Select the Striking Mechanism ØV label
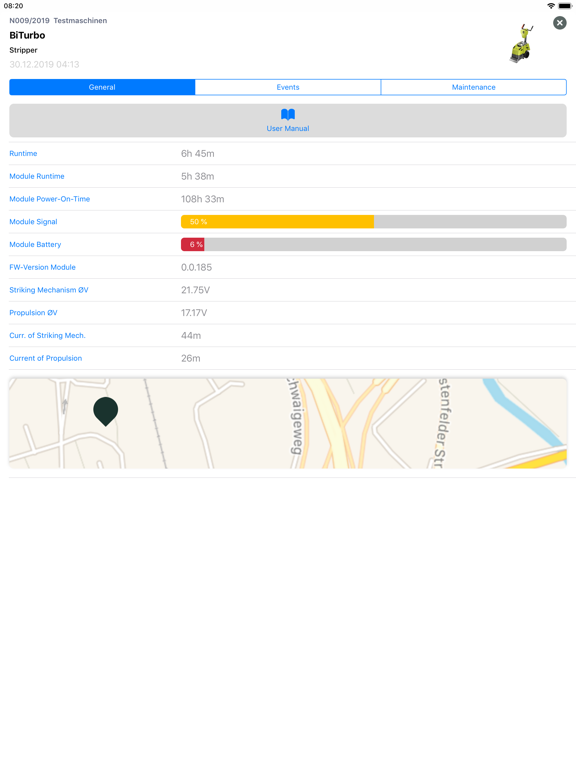 pyautogui.click(x=49, y=290)
